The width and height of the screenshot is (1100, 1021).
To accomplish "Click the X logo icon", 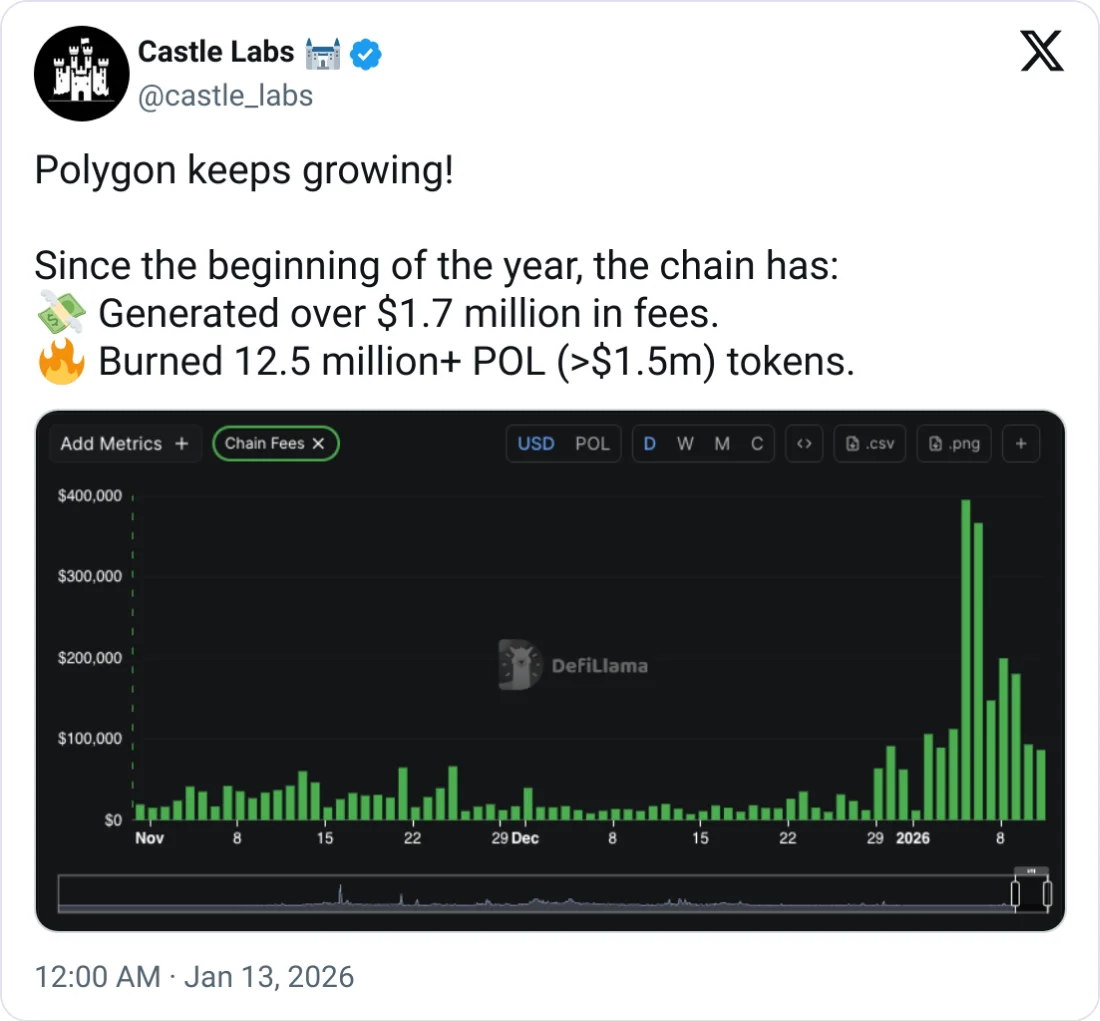I will pos(1042,50).
